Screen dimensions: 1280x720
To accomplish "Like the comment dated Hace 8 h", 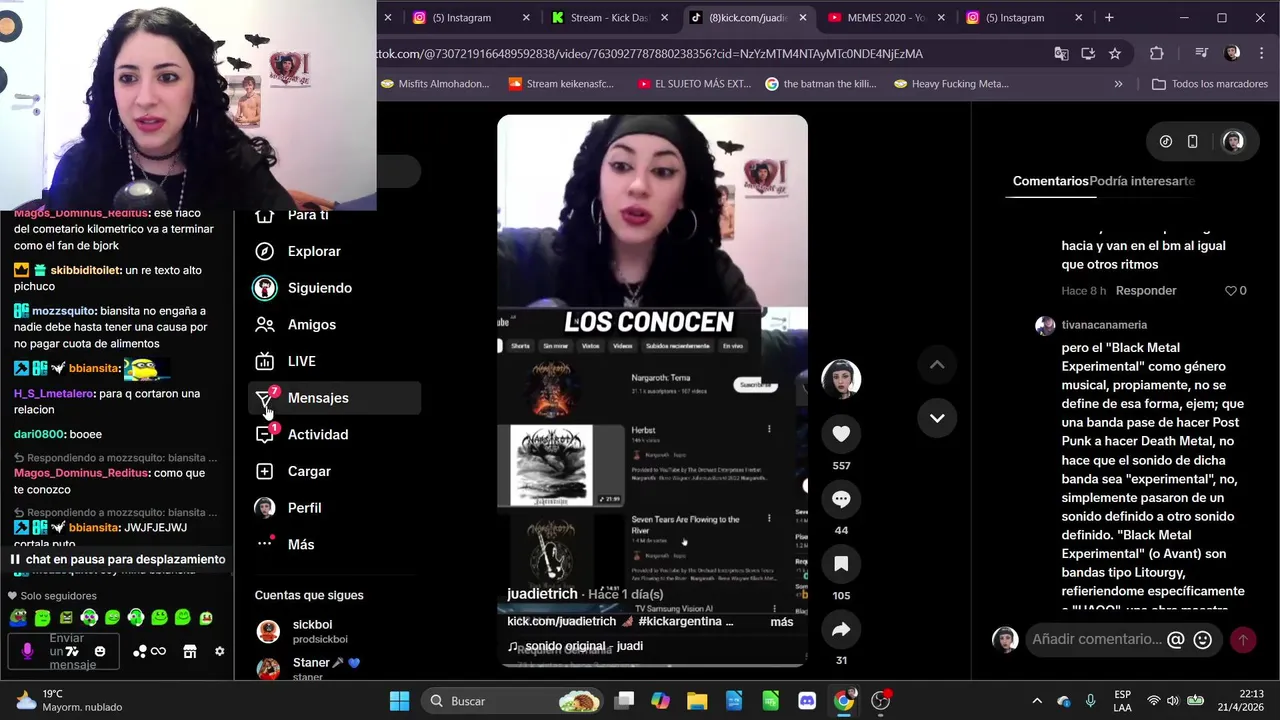I will point(1231,291).
